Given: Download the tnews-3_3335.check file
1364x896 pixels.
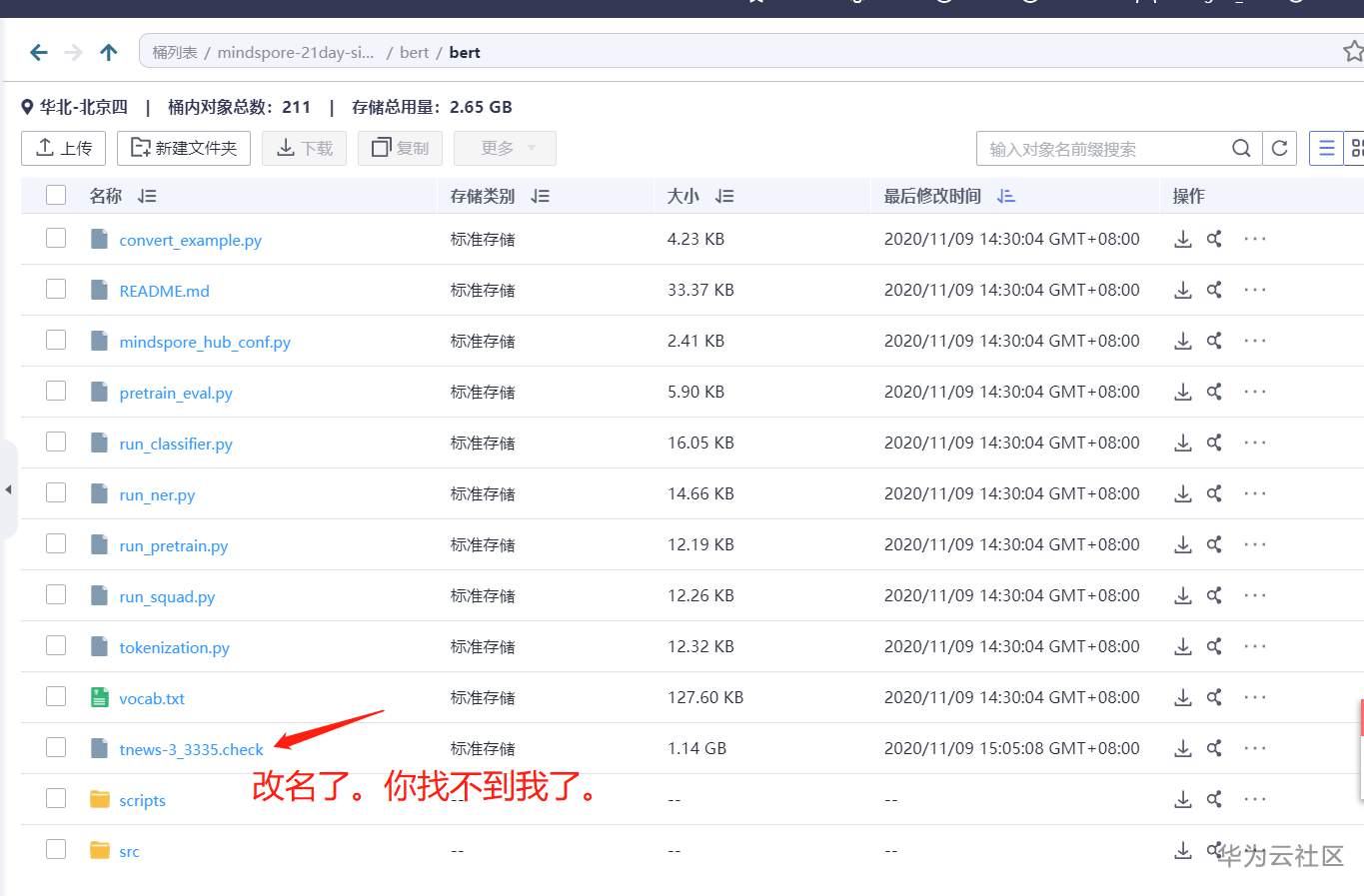Looking at the screenshot, I should [1183, 748].
